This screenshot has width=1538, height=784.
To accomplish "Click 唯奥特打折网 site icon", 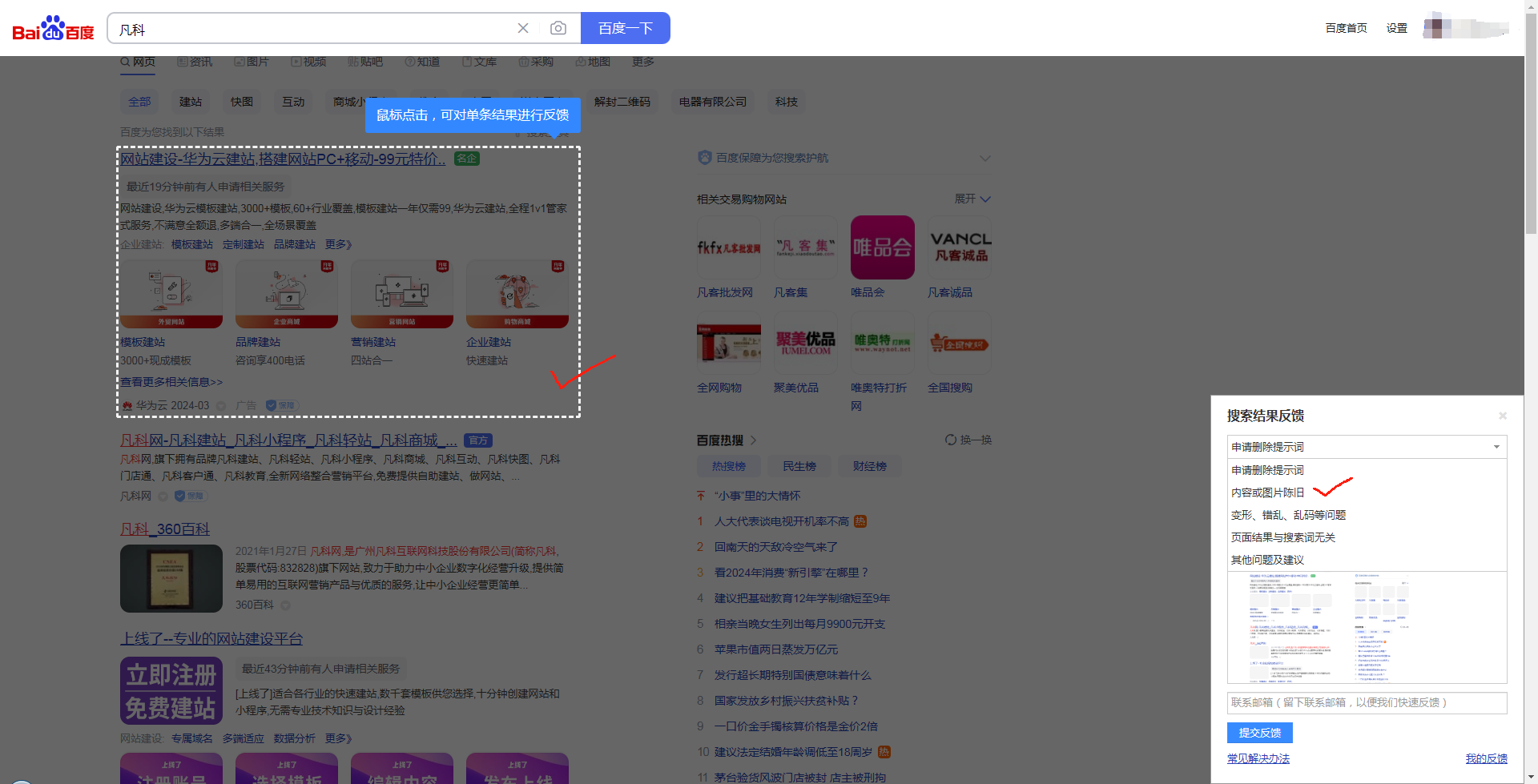I will click(x=883, y=343).
